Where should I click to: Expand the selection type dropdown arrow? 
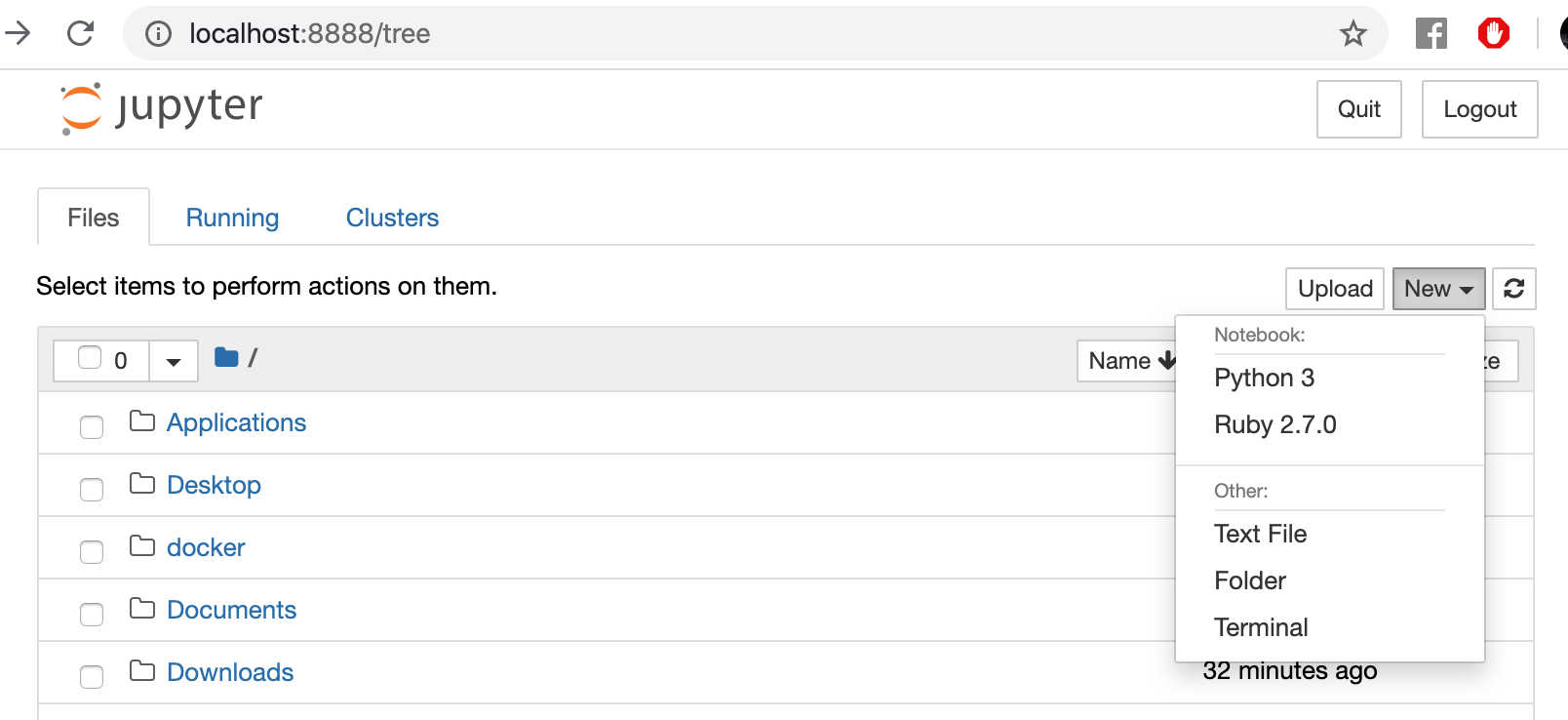(x=174, y=362)
